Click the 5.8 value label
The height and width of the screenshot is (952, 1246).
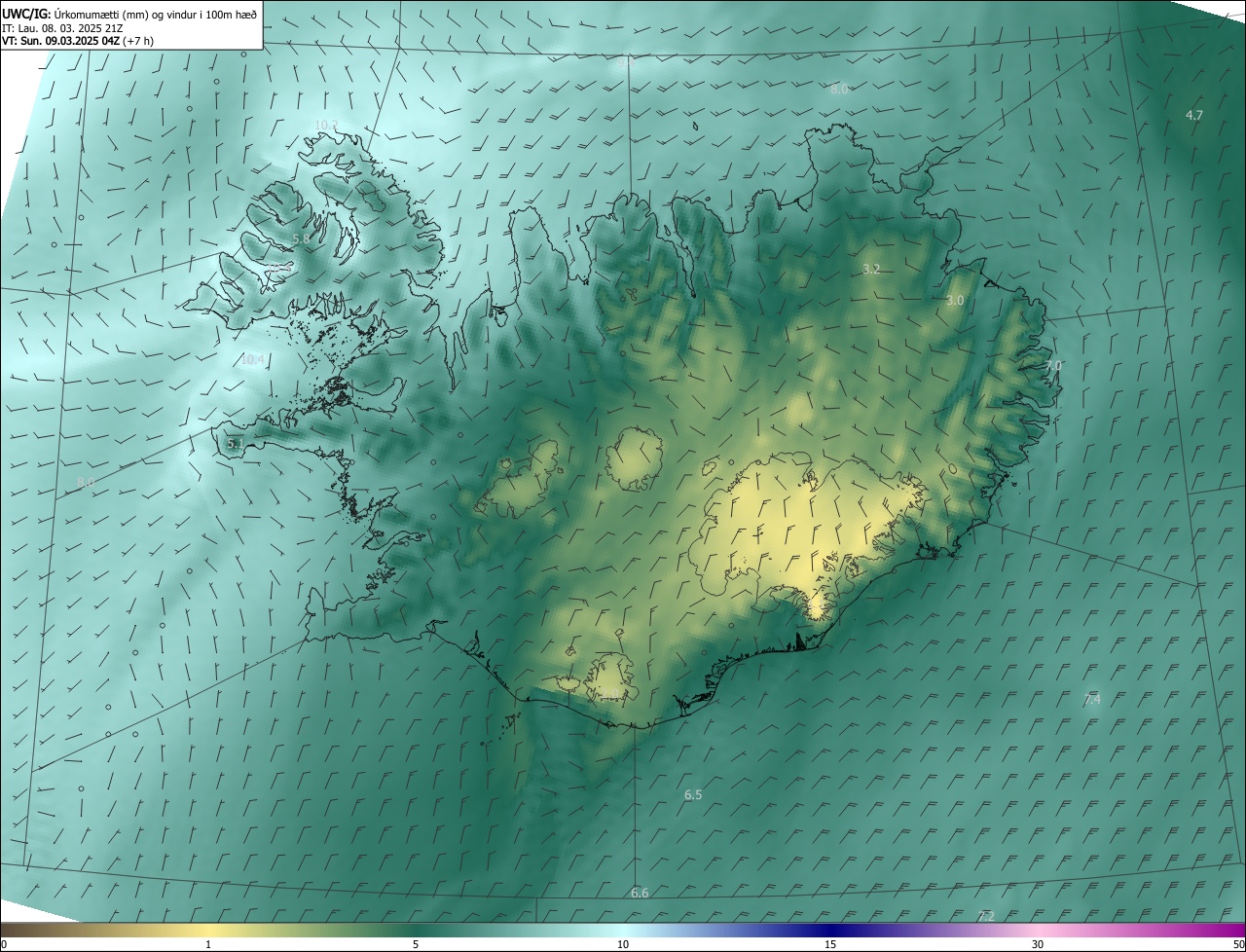click(x=301, y=238)
